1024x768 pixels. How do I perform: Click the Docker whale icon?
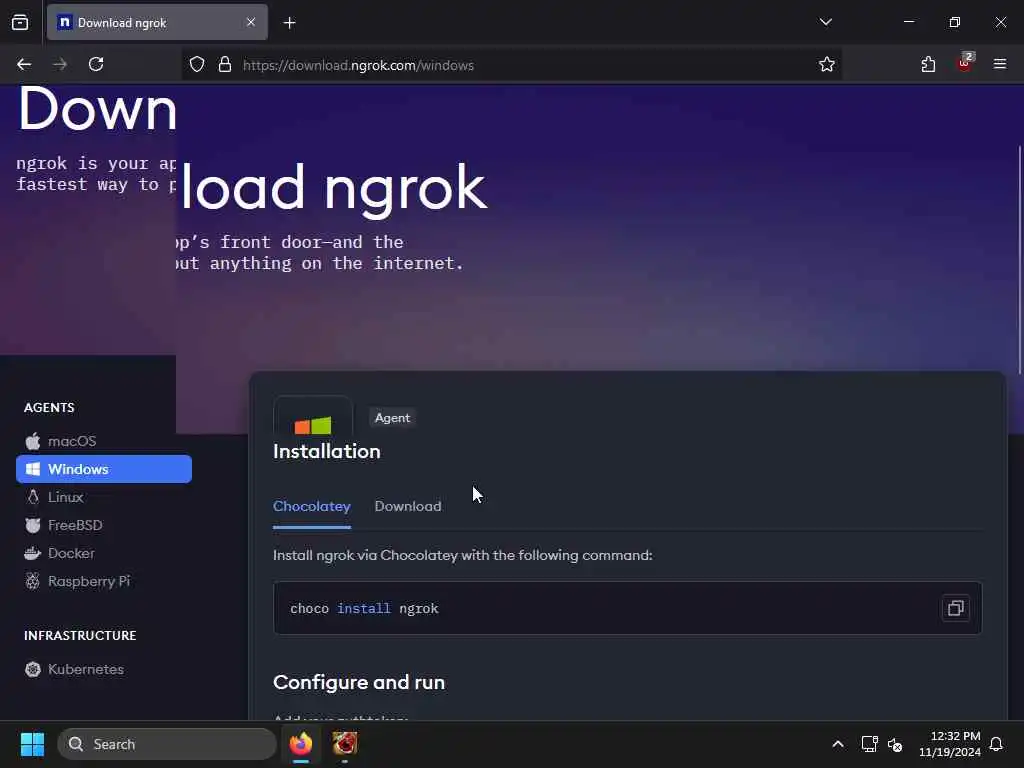(33, 554)
